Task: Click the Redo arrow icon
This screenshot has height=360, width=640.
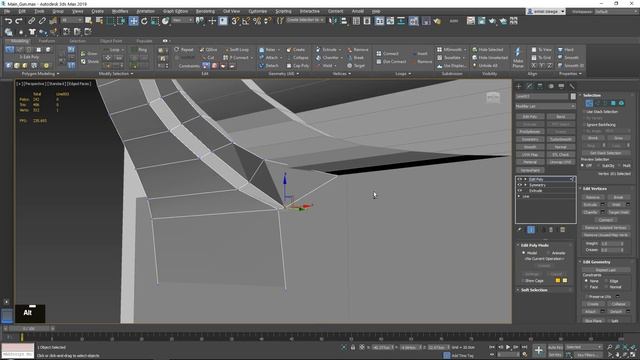Action: 19,21
